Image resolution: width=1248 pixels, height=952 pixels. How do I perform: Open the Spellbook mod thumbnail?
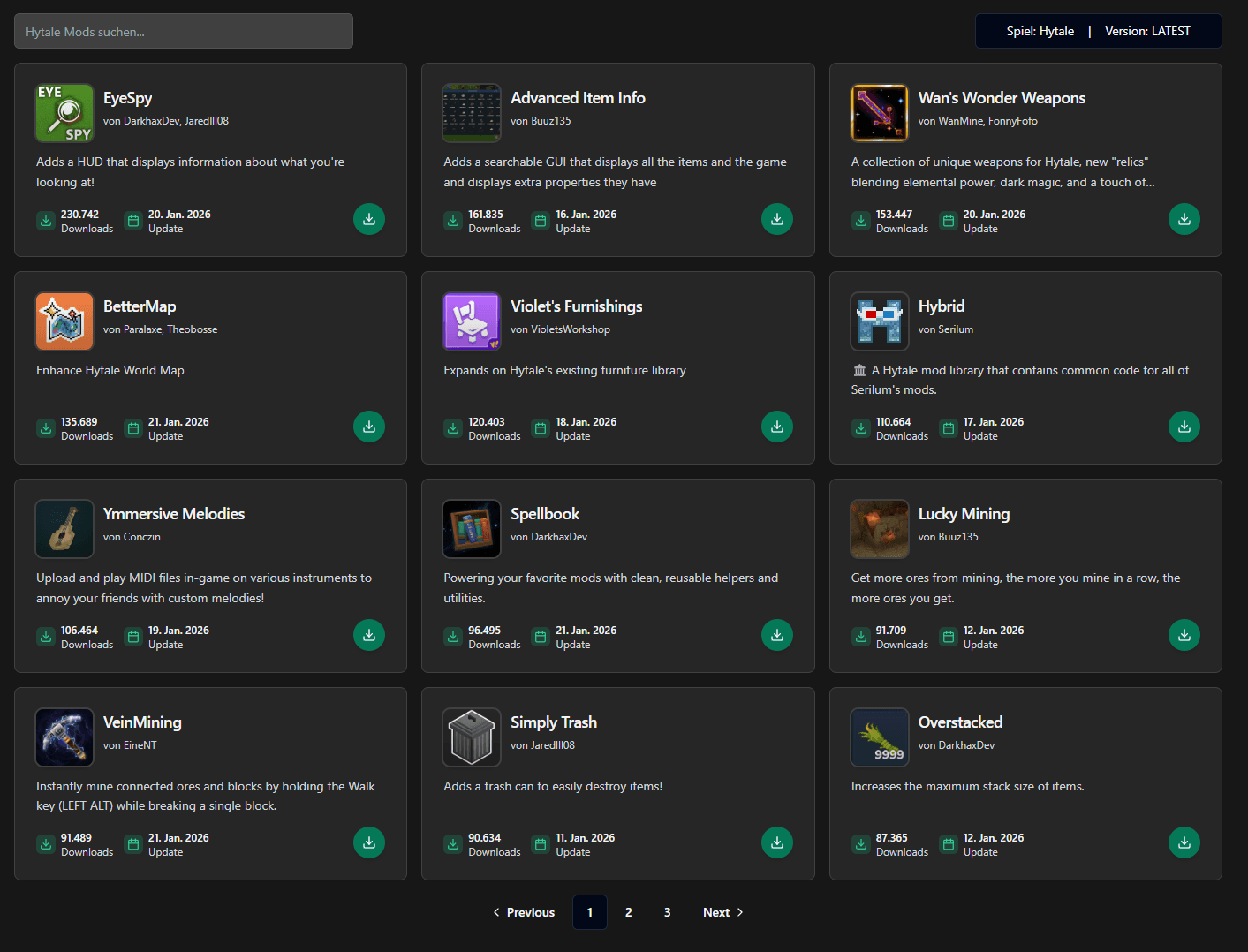[472, 529]
